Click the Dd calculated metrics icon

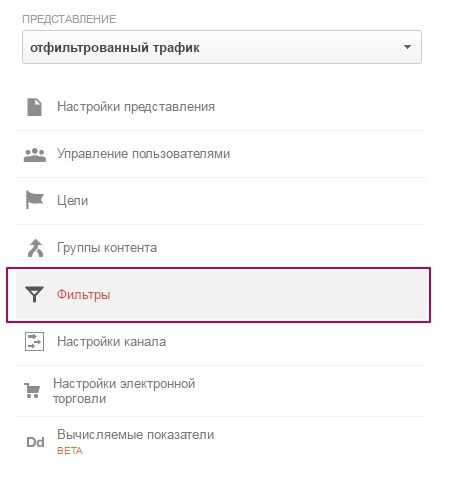pyautogui.click(x=35, y=442)
